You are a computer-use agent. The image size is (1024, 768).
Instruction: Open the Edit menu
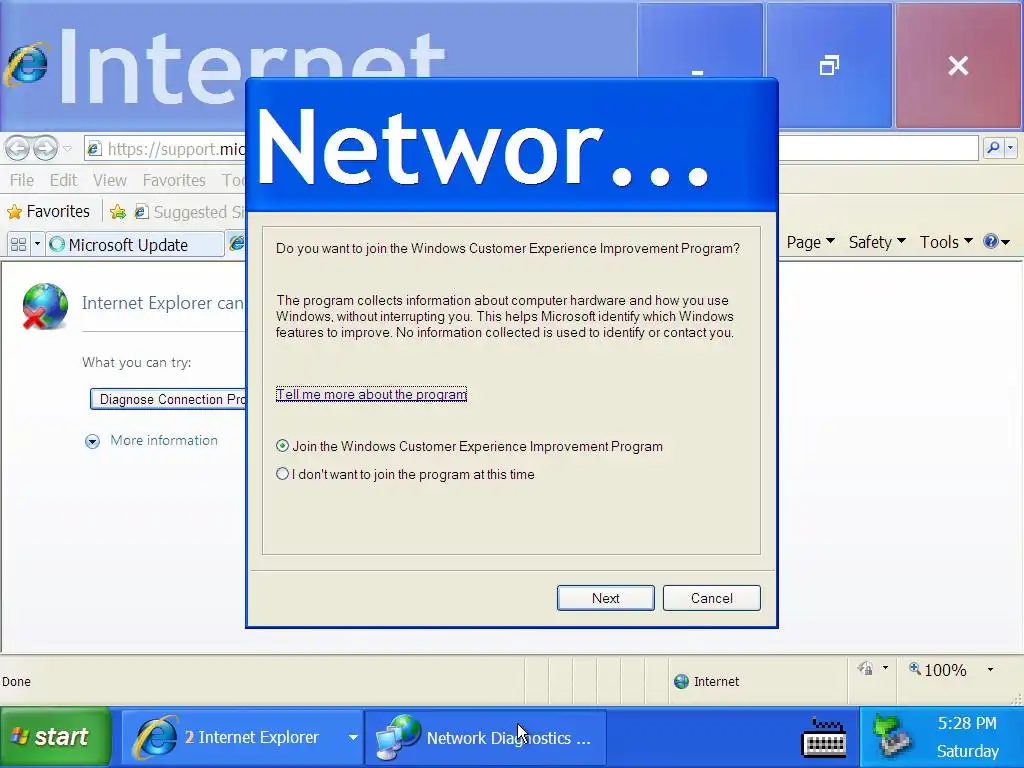click(x=63, y=180)
